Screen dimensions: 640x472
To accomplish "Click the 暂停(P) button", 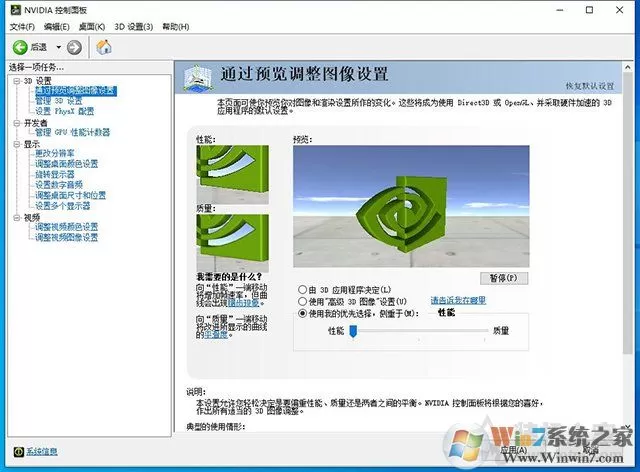I will [504, 278].
